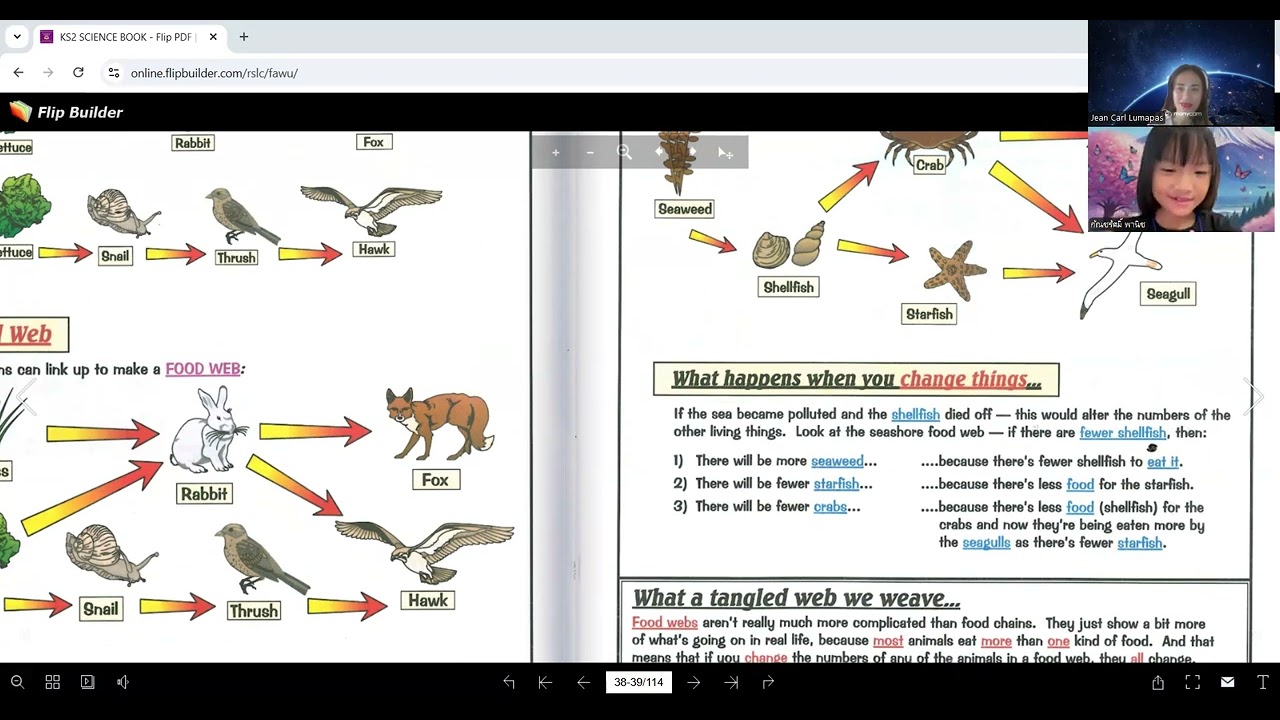1280x720 pixels.
Task: Go forward using the curved right arrow
Action: pos(768,682)
